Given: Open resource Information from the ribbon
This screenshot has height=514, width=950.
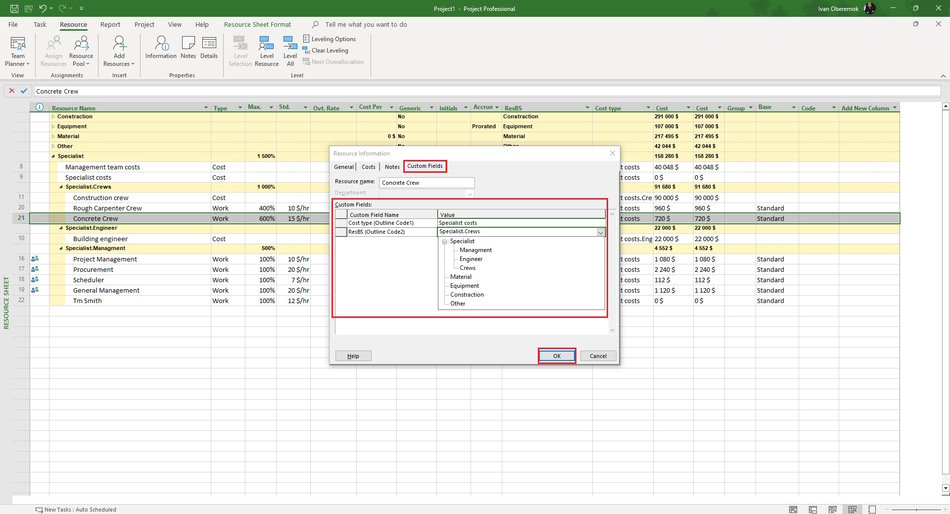Looking at the screenshot, I should point(161,47).
